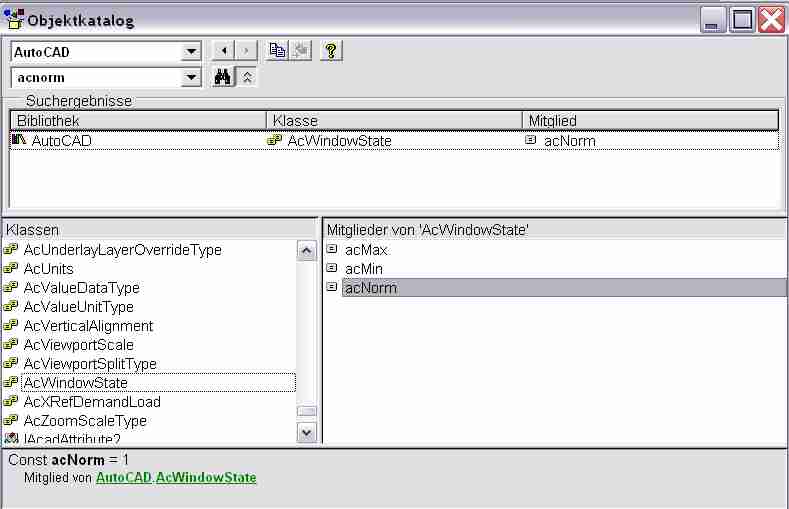Hide search results with the double-chevron button
Image resolution: width=789 pixels, height=509 pixels.
point(247,77)
